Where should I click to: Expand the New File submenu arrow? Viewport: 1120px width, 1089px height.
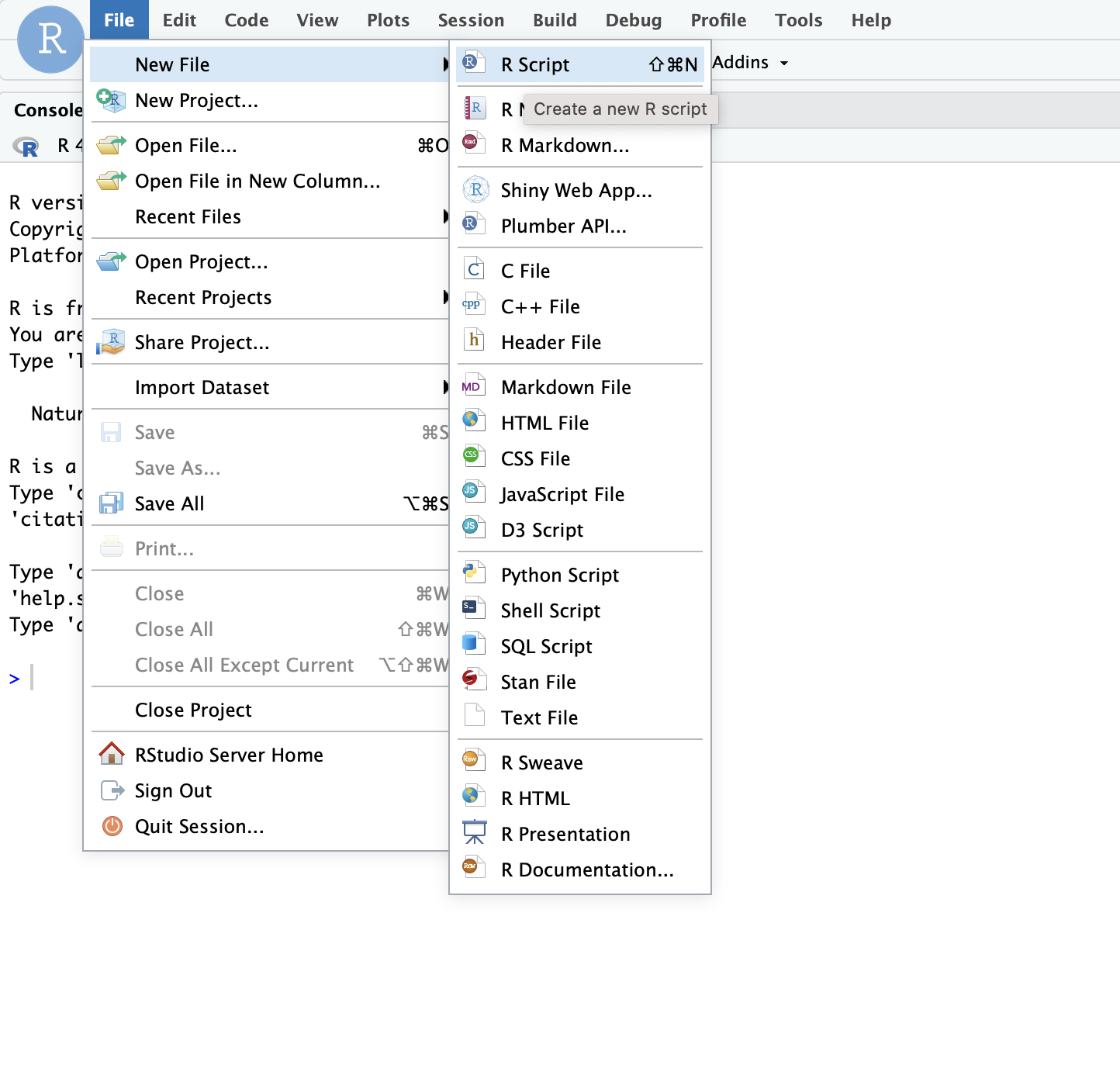point(445,64)
